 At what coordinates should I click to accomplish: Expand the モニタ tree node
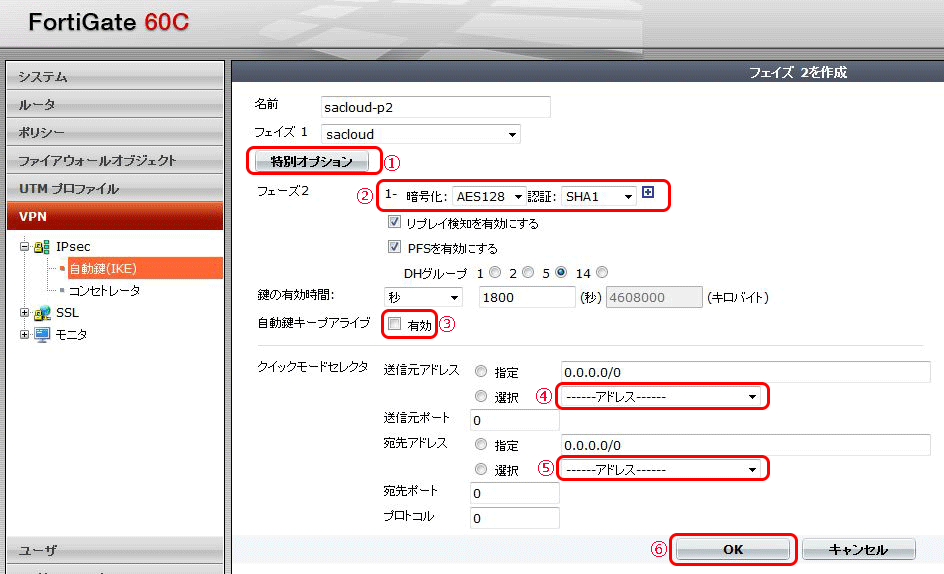click(x=25, y=335)
